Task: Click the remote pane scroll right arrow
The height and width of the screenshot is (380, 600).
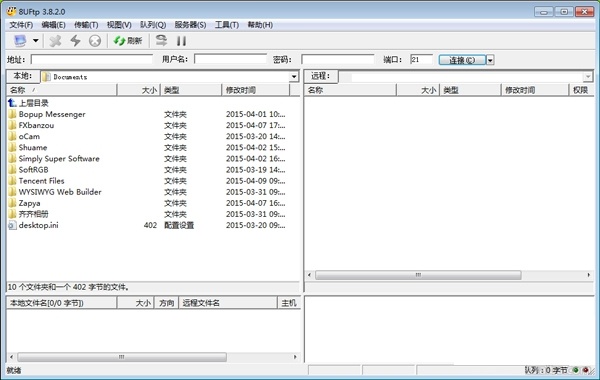Action: (x=589, y=275)
